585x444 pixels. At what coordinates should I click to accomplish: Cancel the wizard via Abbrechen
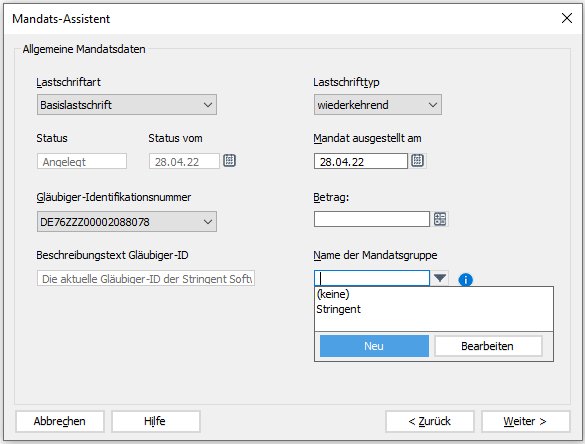pos(60,421)
